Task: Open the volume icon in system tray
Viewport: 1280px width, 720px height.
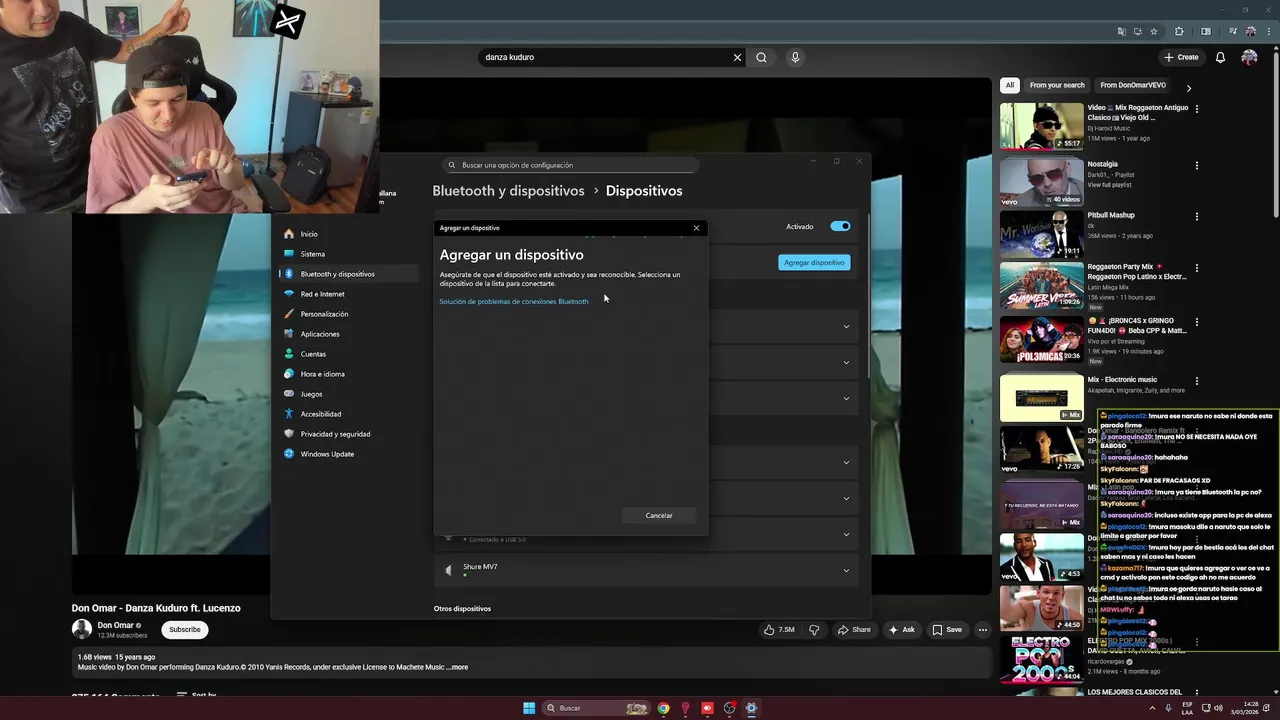Action: click(x=1217, y=708)
